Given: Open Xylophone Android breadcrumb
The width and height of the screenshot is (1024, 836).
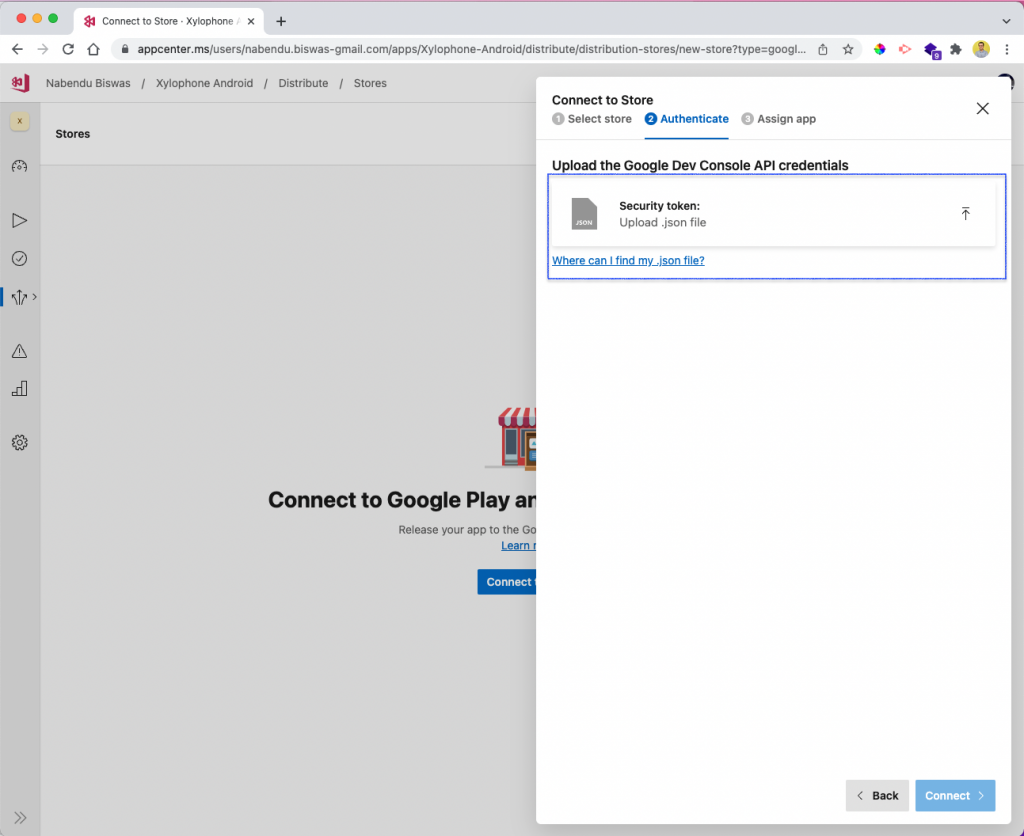Looking at the screenshot, I should click(x=204, y=83).
